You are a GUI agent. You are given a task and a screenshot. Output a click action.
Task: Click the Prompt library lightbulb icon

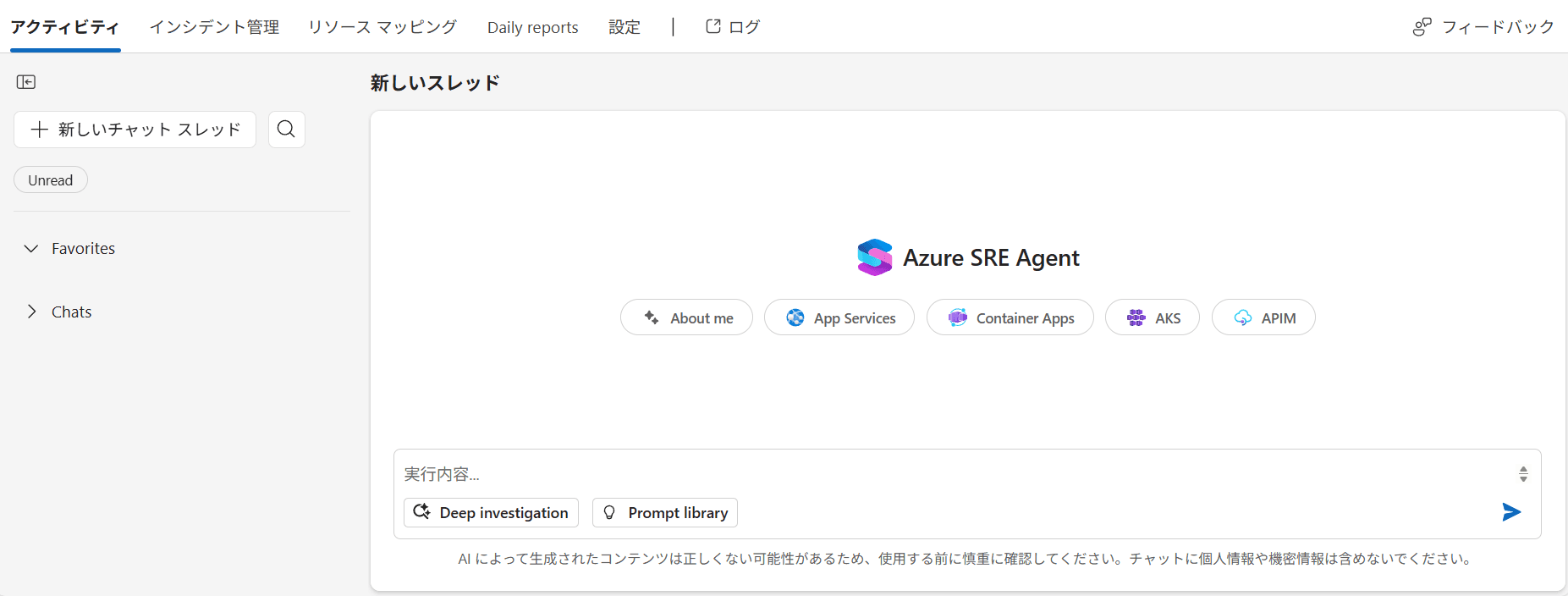(609, 512)
